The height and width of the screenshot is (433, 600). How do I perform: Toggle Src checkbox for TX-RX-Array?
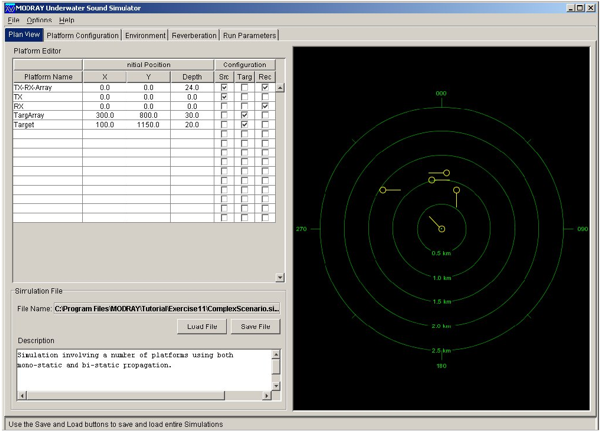coord(224,87)
